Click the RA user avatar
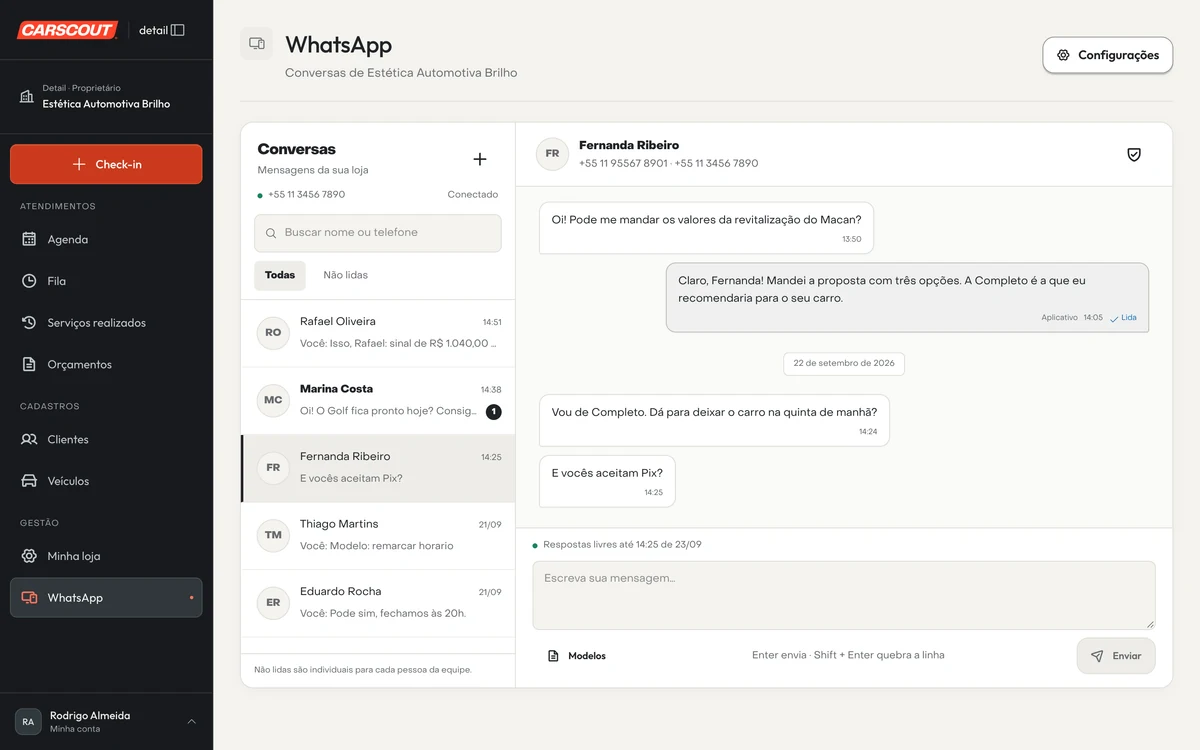This screenshot has width=1200, height=750. [28, 722]
